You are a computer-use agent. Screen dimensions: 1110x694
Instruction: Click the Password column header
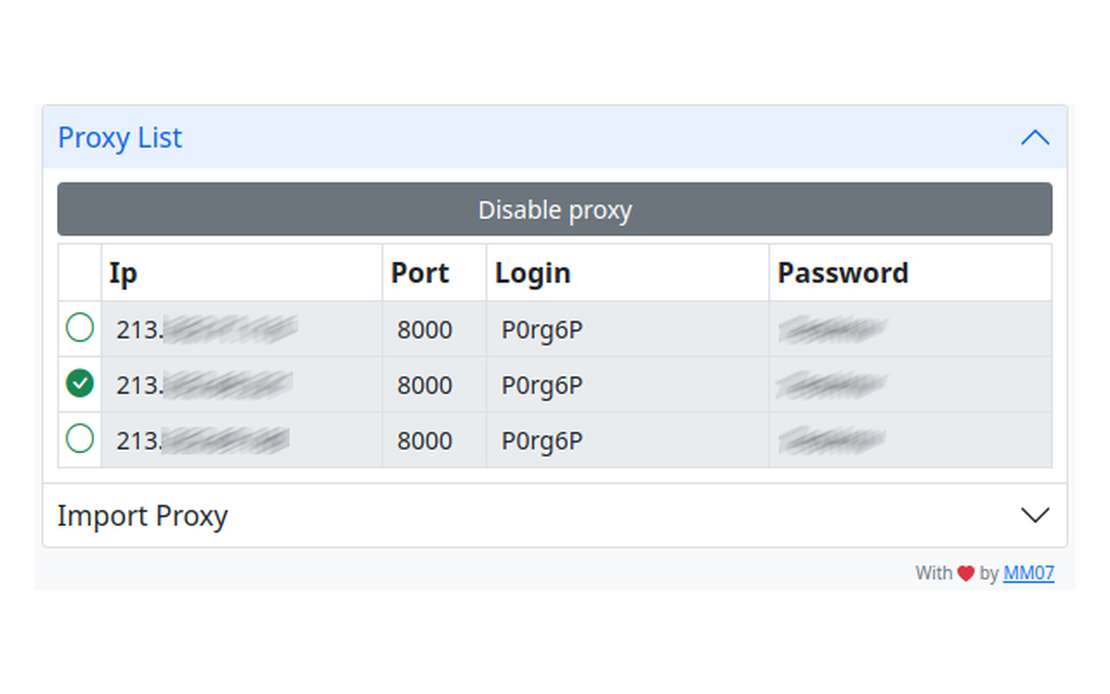tap(843, 272)
